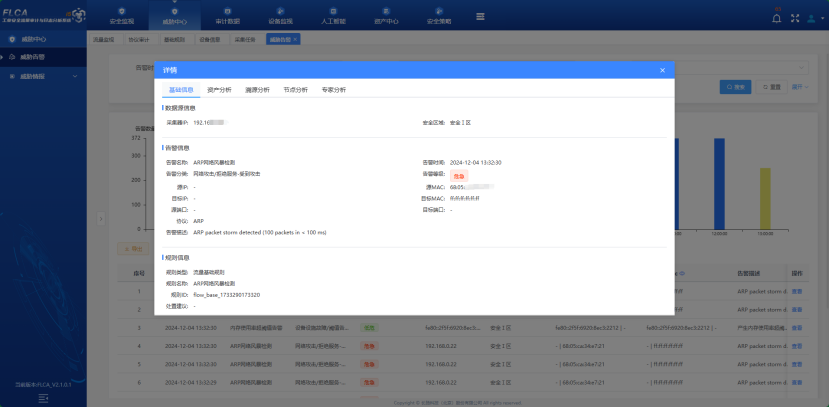The width and height of the screenshot is (829, 407).
Task: Open the 人工智能 module
Action: click(x=334, y=16)
